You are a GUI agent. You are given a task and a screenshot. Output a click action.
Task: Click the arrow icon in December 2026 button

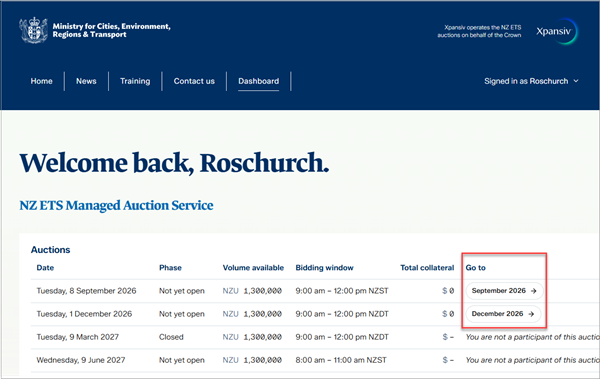tap(531, 314)
